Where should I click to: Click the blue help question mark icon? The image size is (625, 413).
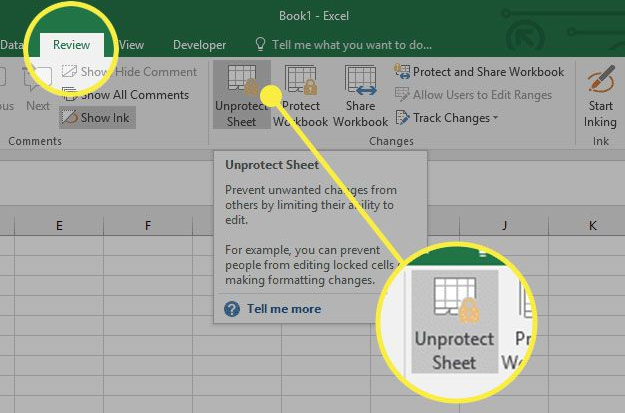coord(232,309)
